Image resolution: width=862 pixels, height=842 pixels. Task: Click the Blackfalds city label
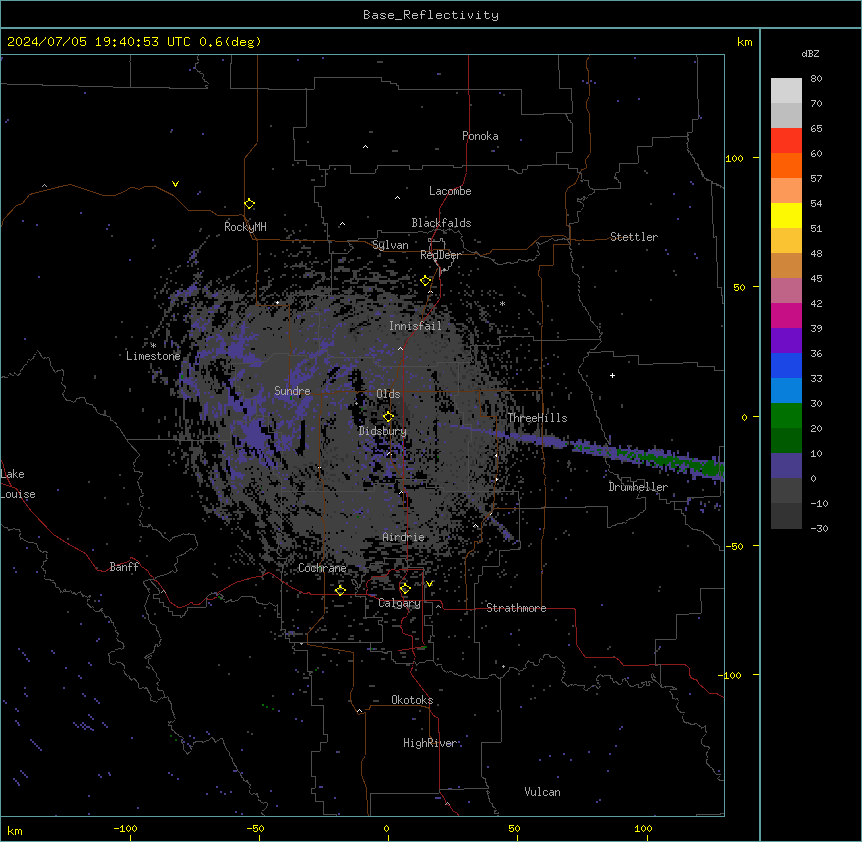pos(441,223)
